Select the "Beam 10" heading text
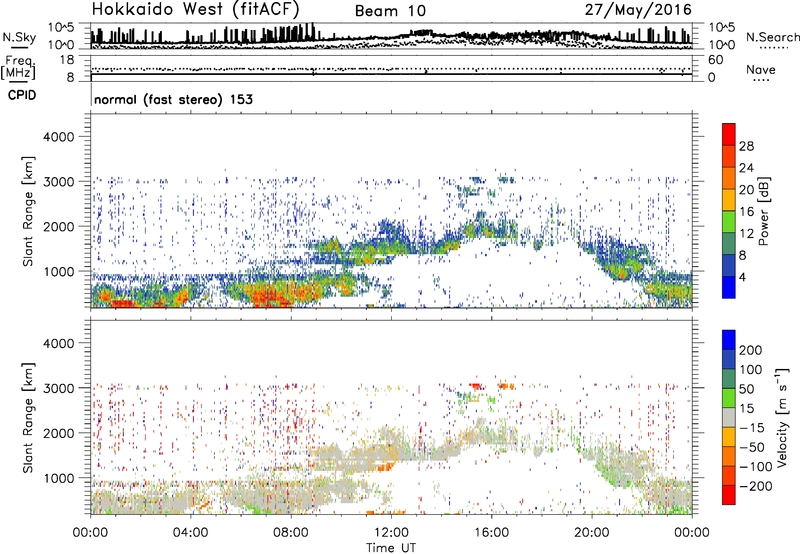Image resolution: width=800 pixels, height=554 pixels. point(390,11)
